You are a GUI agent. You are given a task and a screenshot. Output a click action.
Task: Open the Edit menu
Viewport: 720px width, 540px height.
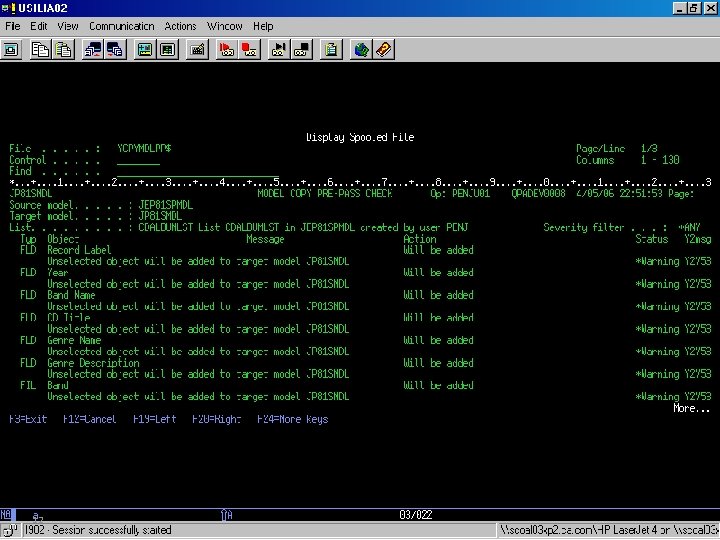[39, 26]
